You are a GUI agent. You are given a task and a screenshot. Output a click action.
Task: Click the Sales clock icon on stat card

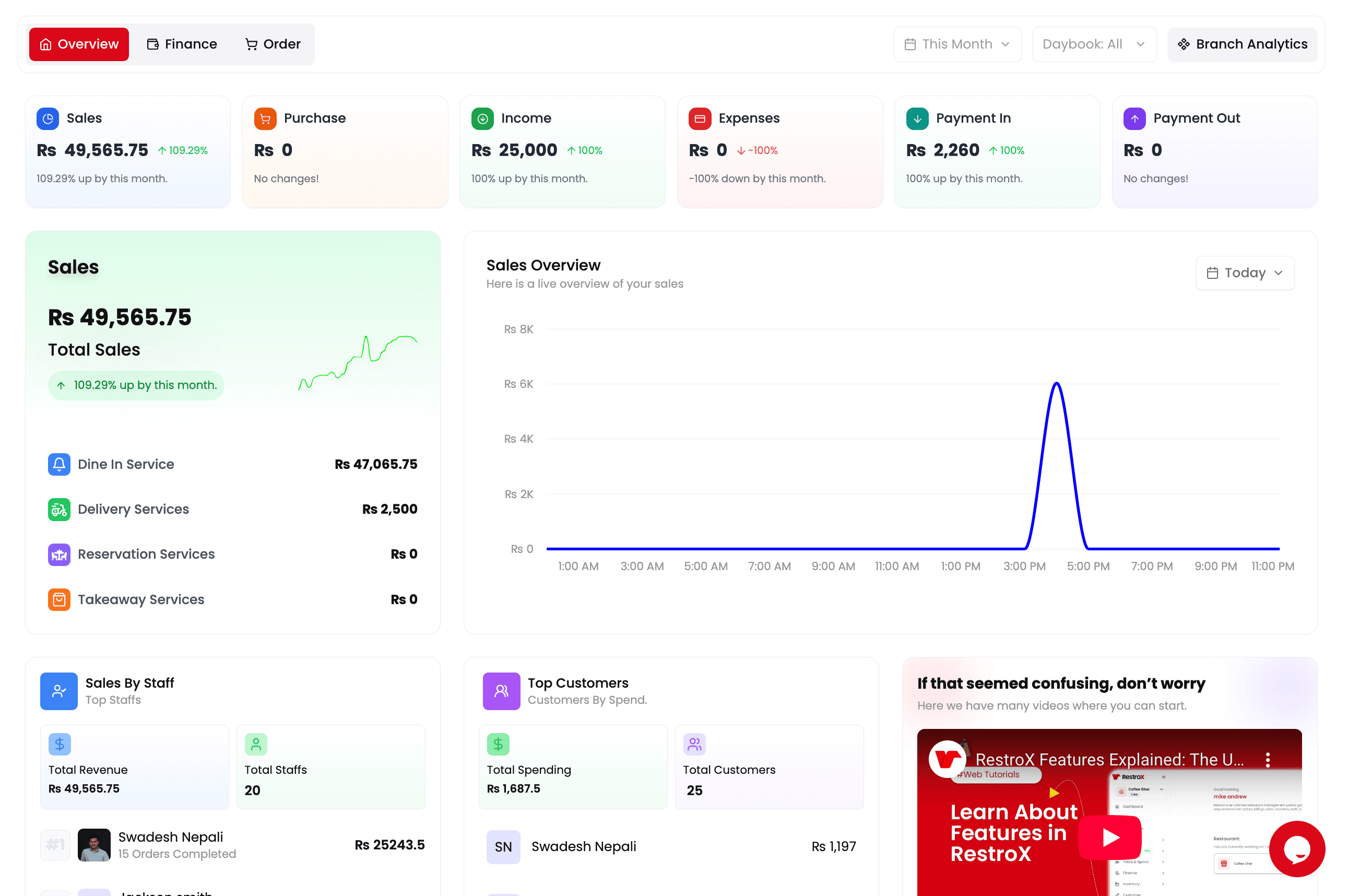click(x=48, y=119)
